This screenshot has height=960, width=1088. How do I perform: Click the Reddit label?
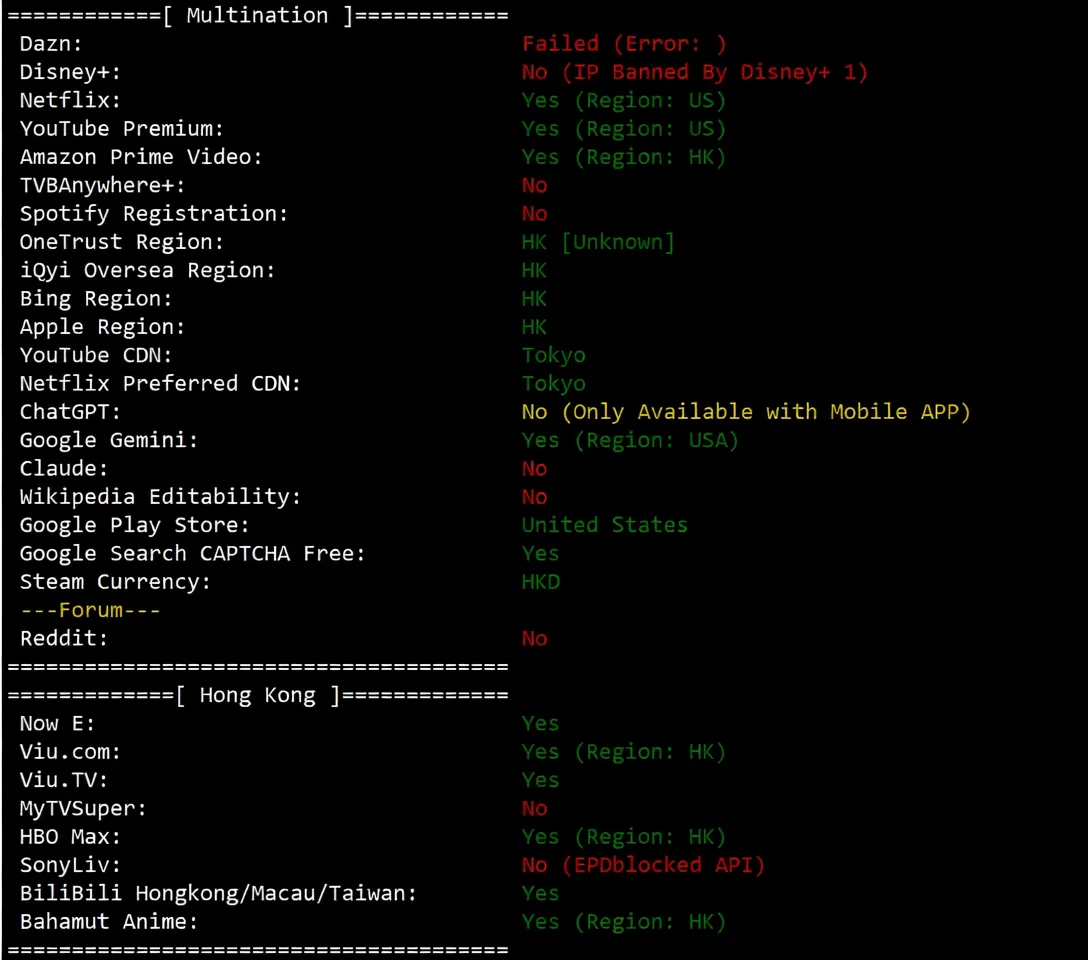(64, 638)
